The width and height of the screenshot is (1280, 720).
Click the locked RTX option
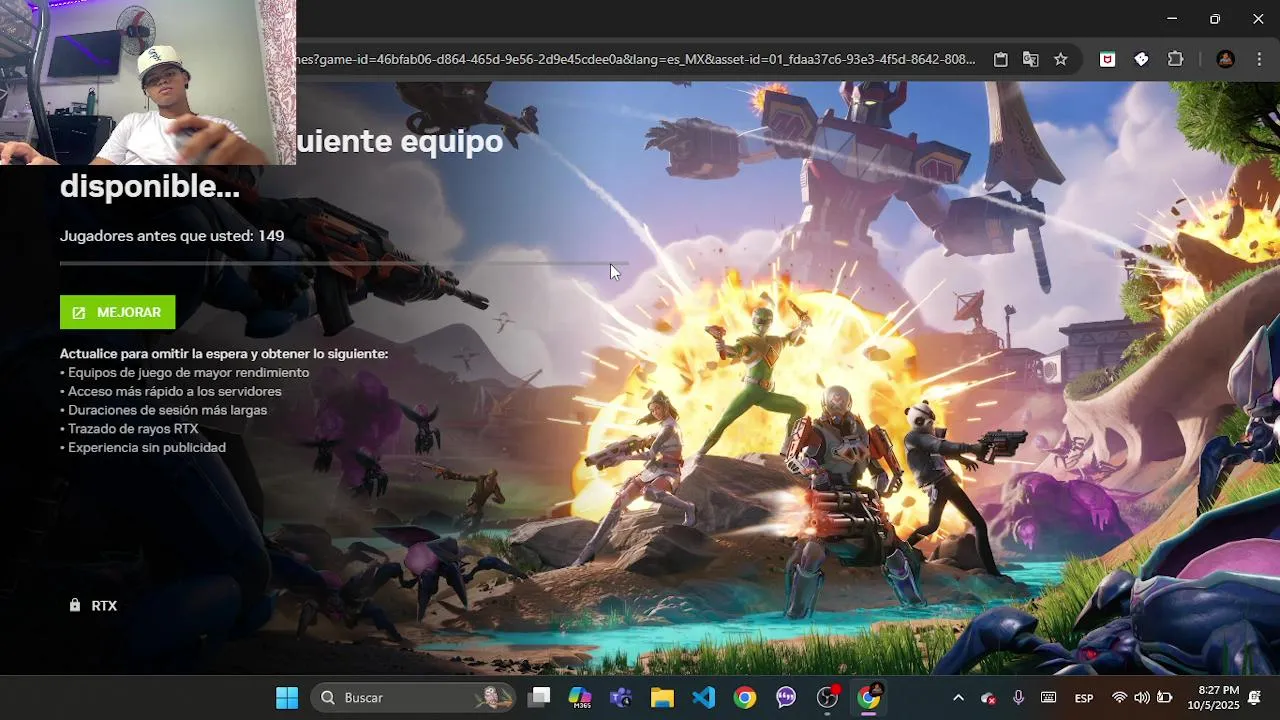pyautogui.click(x=93, y=605)
